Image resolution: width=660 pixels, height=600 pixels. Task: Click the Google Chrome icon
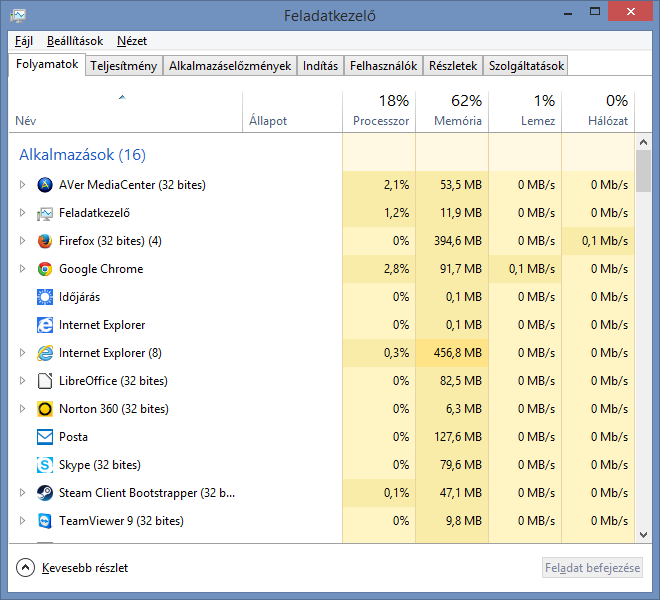click(45, 269)
